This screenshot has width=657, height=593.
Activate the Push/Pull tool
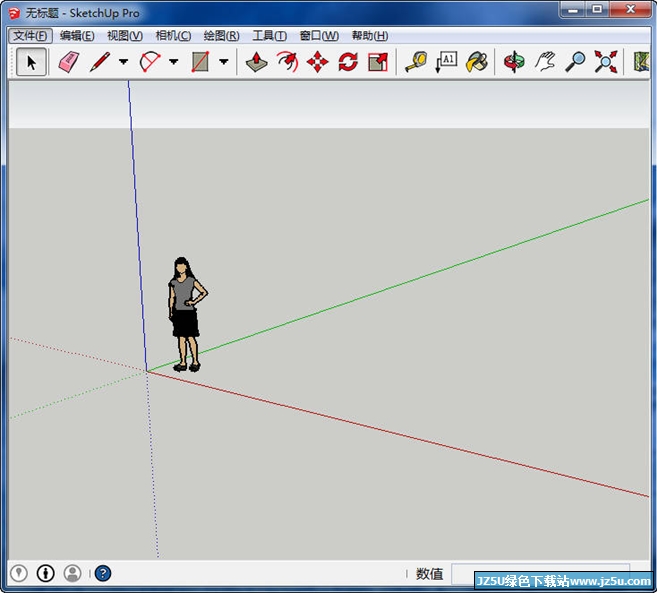pyautogui.click(x=256, y=62)
